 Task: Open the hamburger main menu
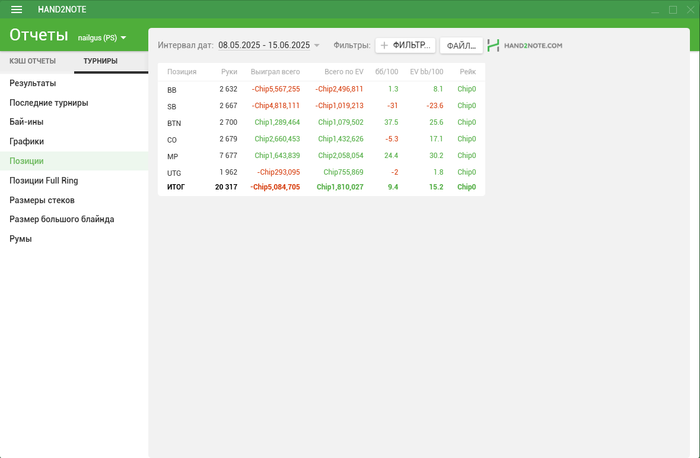click(x=17, y=9)
